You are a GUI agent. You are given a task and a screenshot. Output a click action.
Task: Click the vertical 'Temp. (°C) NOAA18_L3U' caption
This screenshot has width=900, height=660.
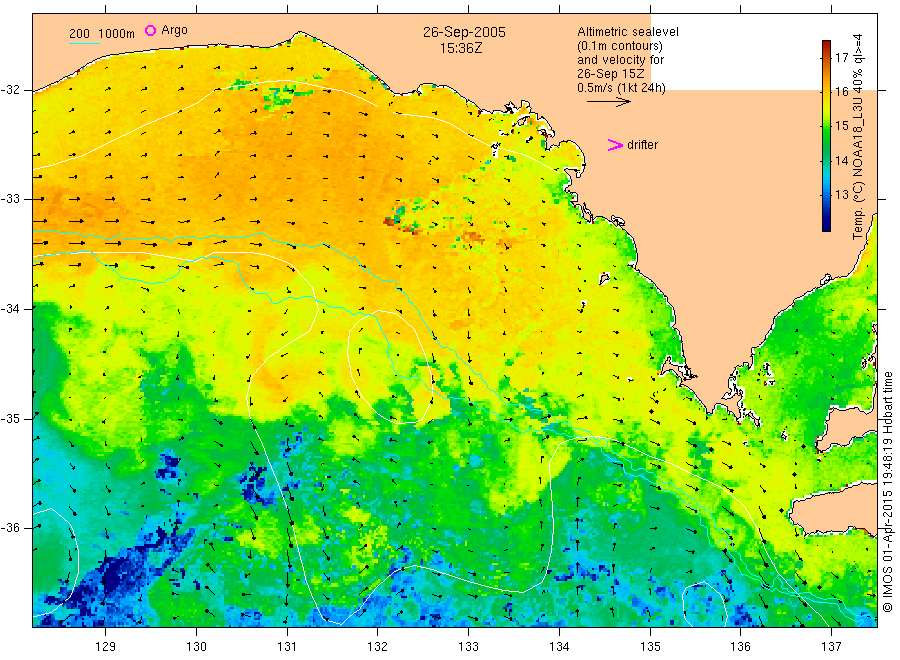tap(858, 136)
